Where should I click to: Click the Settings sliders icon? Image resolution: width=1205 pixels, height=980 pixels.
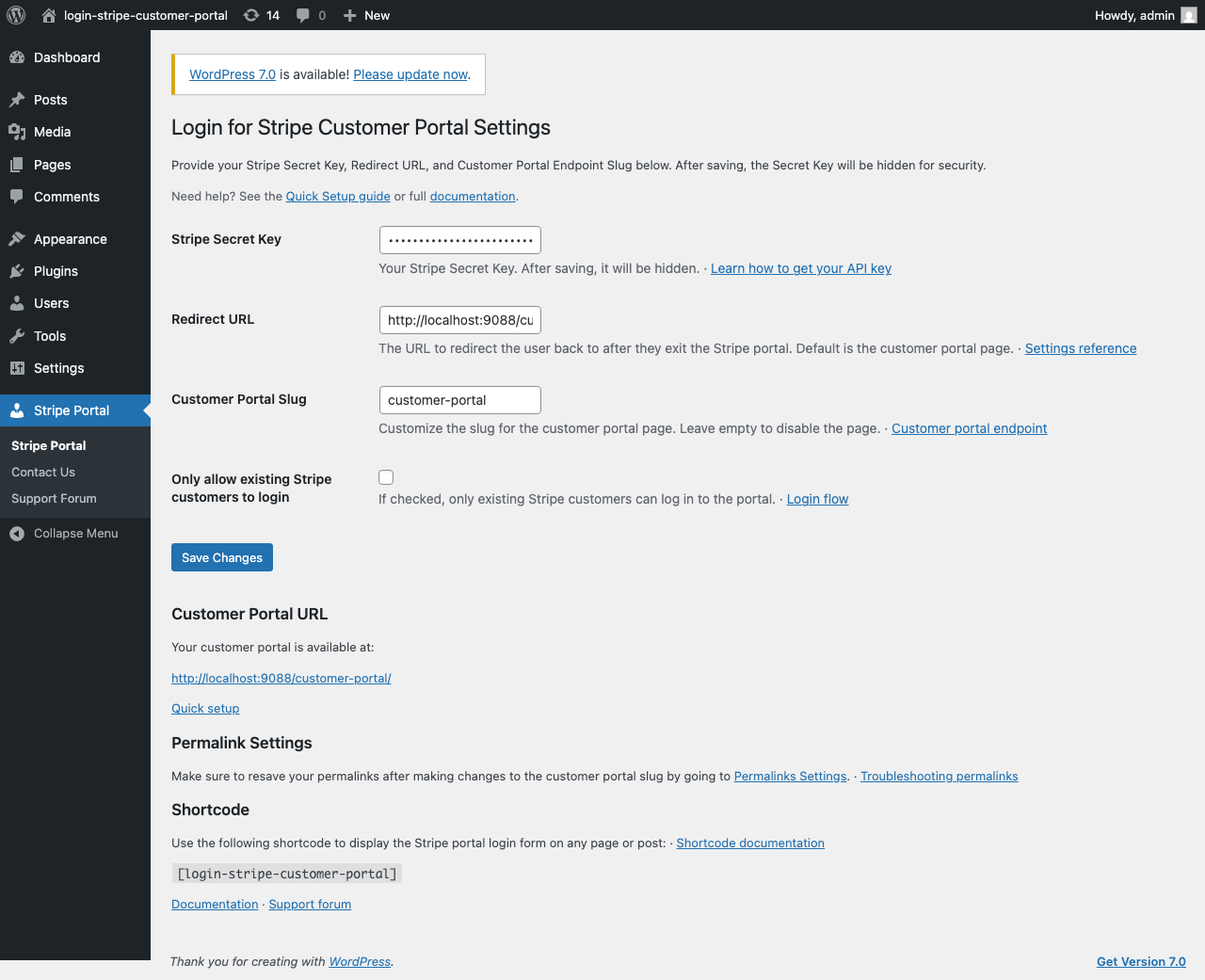pyautogui.click(x=17, y=368)
